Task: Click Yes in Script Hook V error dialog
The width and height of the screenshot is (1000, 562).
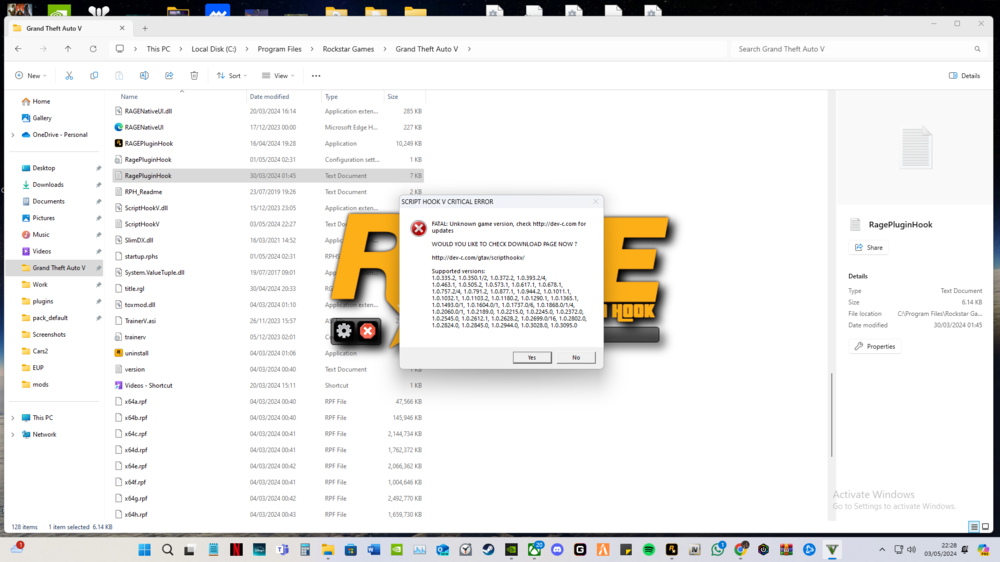Action: [532, 357]
